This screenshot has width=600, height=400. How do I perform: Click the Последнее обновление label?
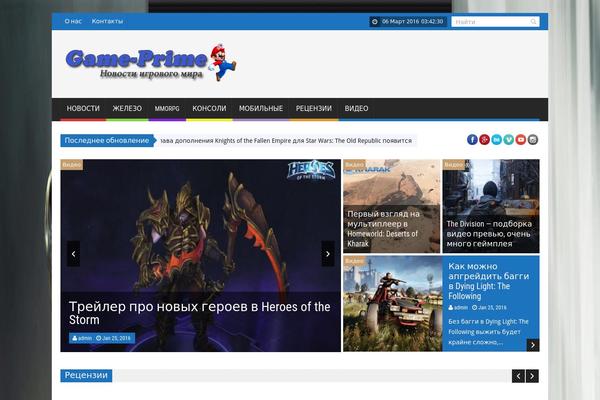pyautogui.click(x=107, y=140)
